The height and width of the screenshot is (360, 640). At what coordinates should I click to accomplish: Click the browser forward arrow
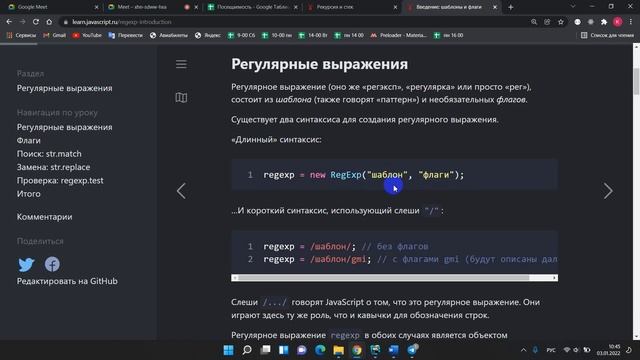pyautogui.click(x=22, y=22)
